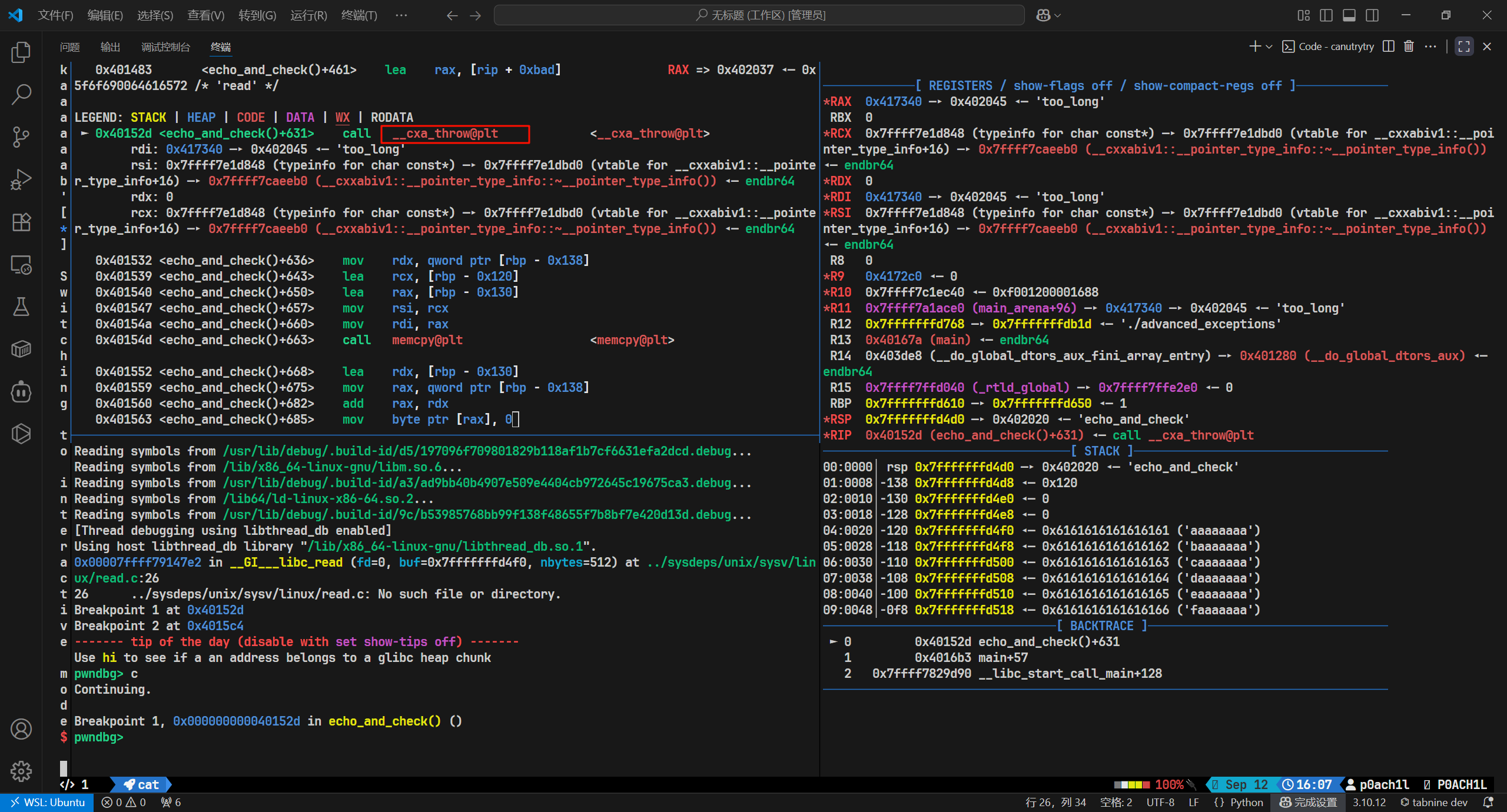Expand new terminal launch profile dropdown
This screenshot has width=1507, height=812.
[x=1269, y=46]
